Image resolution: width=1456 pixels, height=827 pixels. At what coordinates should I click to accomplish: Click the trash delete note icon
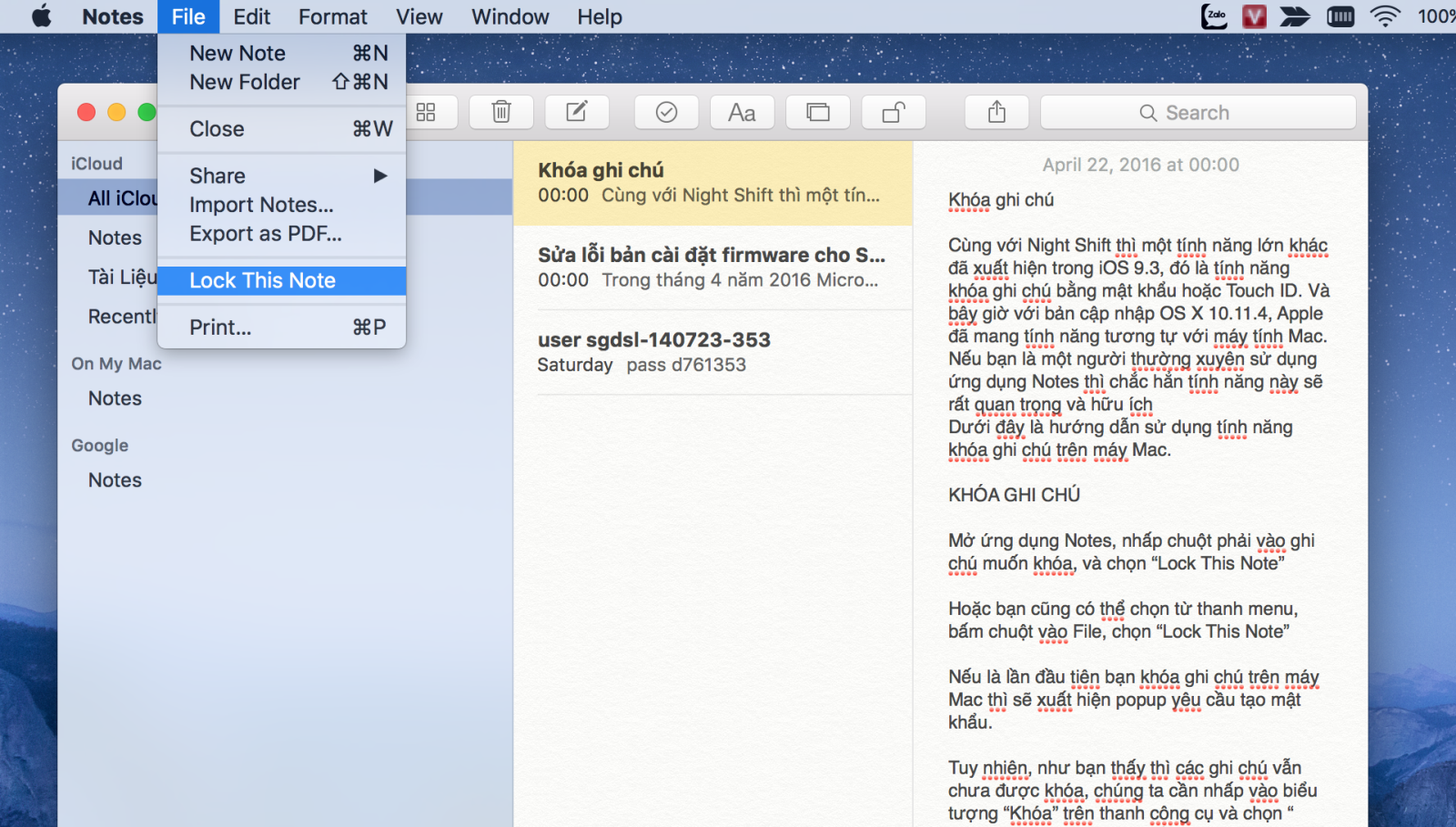[501, 112]
